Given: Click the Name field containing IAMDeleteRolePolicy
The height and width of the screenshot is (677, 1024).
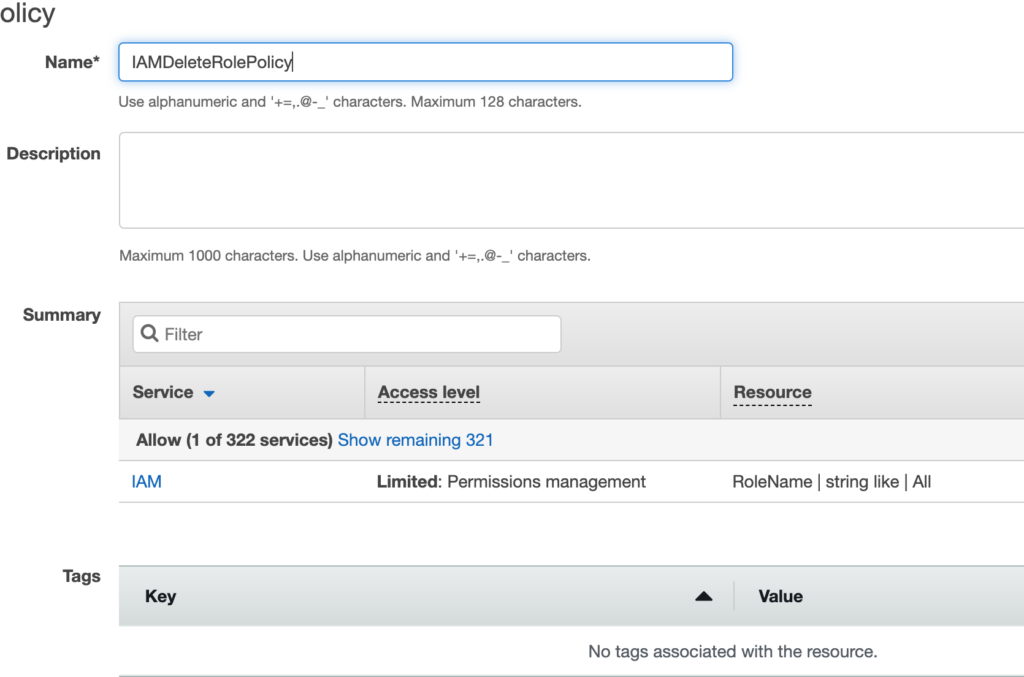Looking at the screenshot, I should pos(425,62).
